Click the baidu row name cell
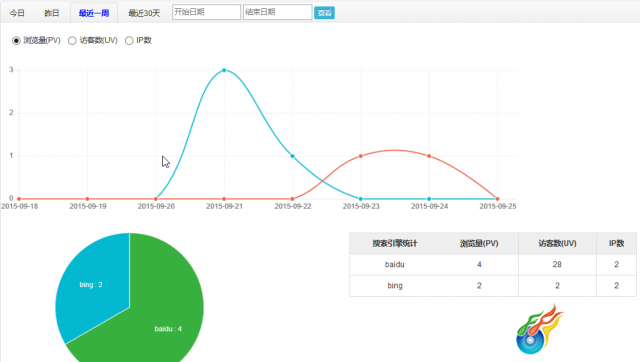The height and width of the screenshot is (362, 640). [x=395, y=264]
